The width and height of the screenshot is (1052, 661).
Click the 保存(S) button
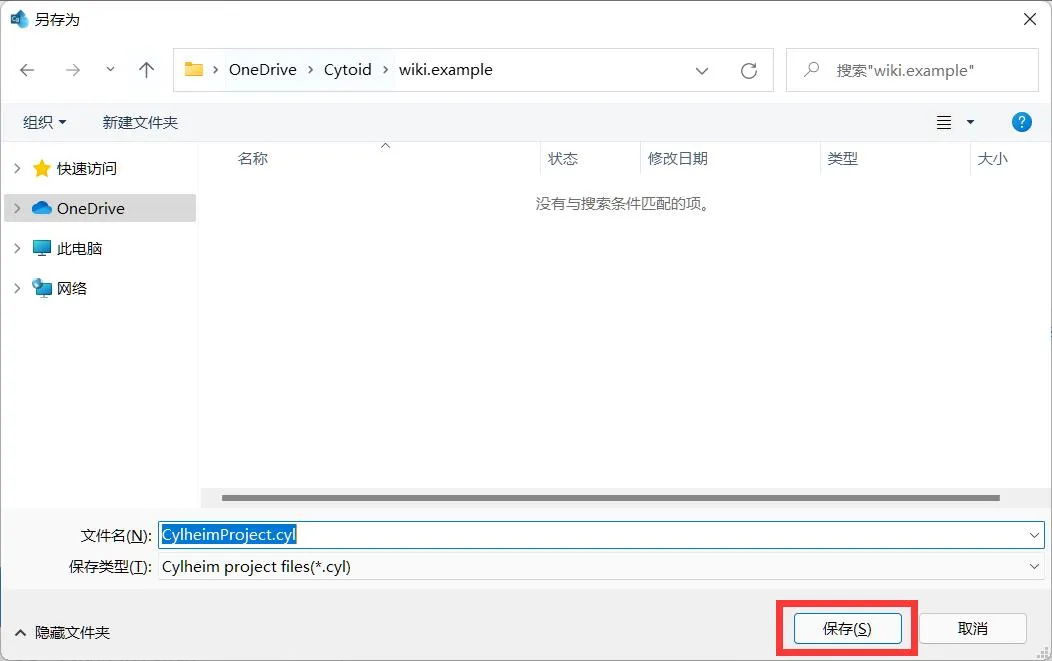click(847, 628)
